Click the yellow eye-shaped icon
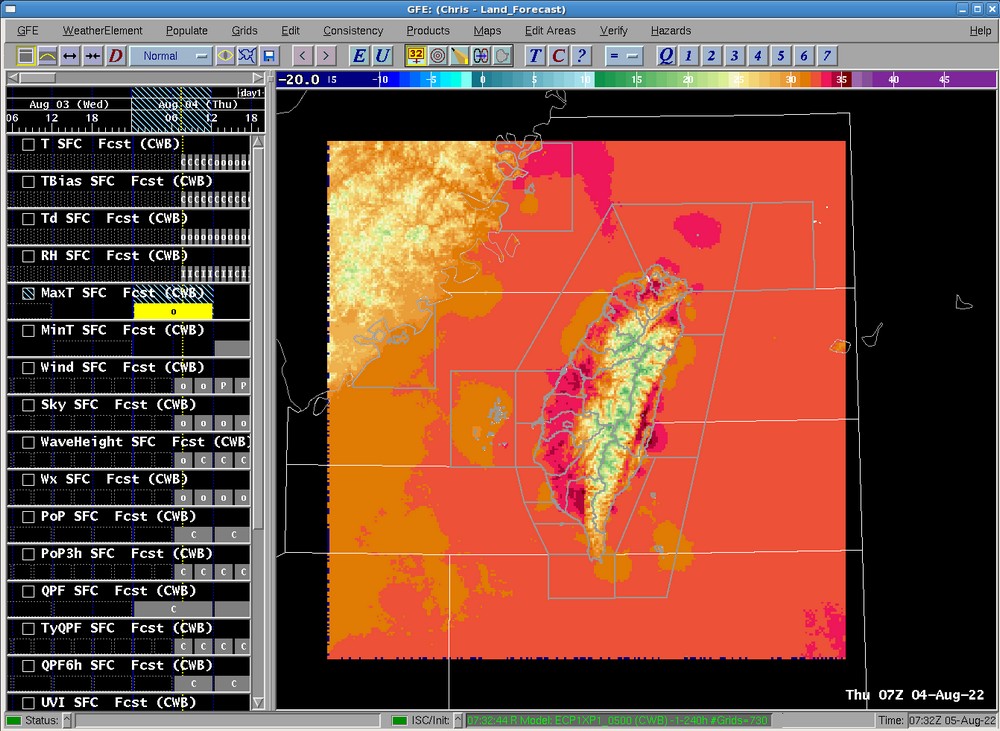1000x731 pixels. coord(225,56)
